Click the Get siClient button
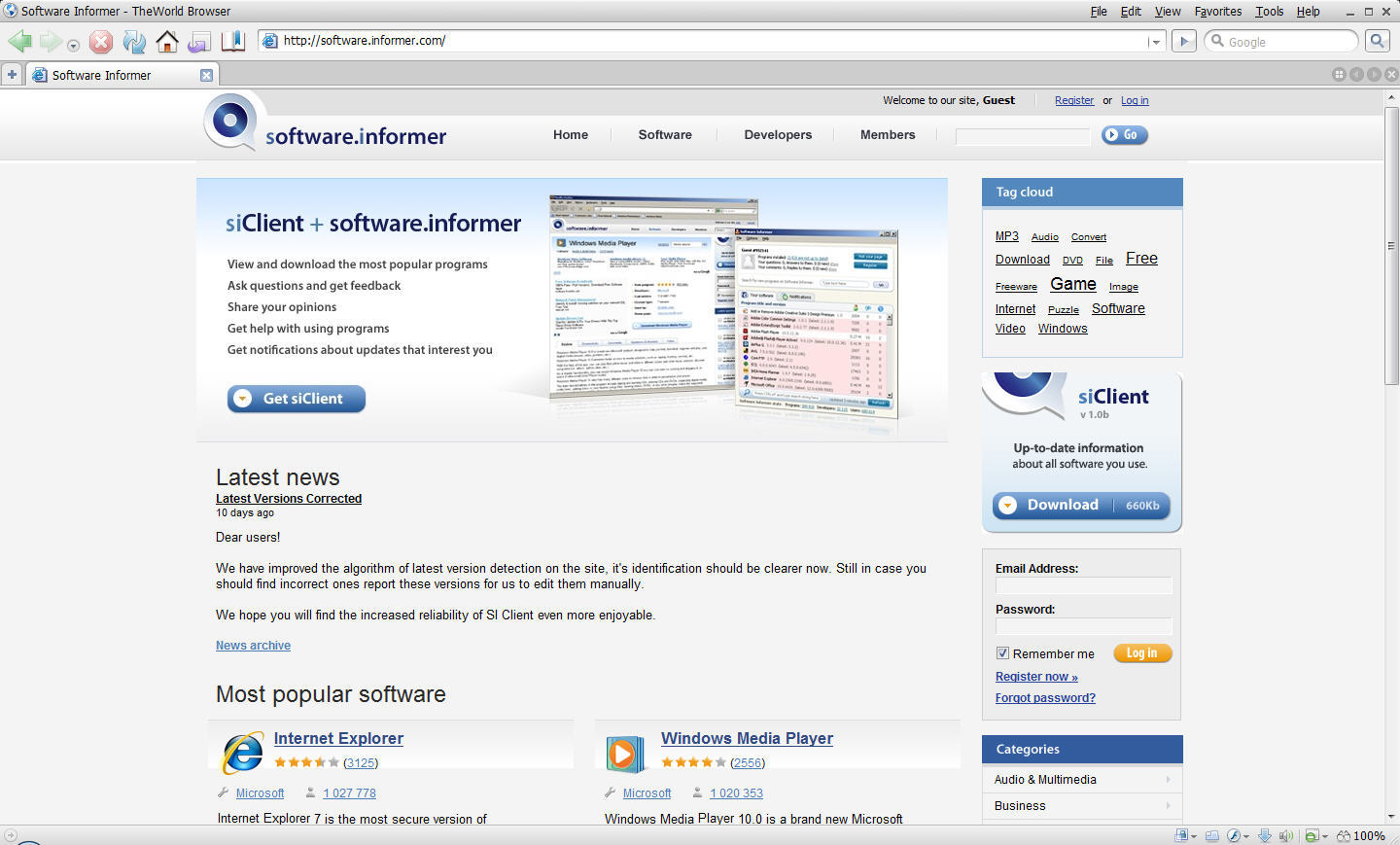Screen dimensions: 1400x845 297,399
